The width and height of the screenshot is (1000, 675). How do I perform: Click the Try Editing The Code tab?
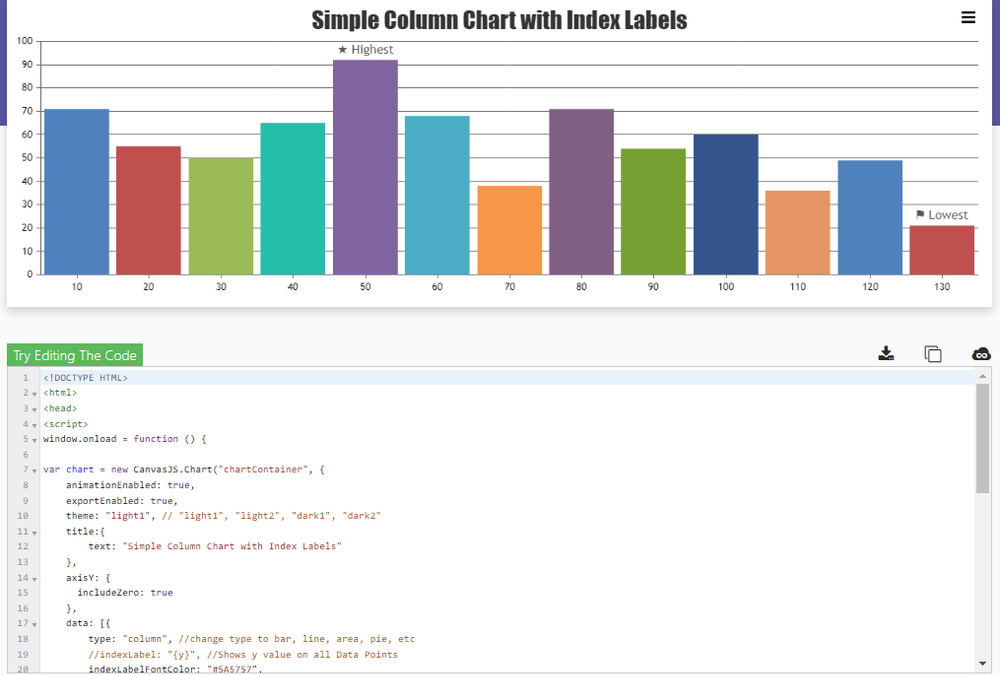[75, 354]
